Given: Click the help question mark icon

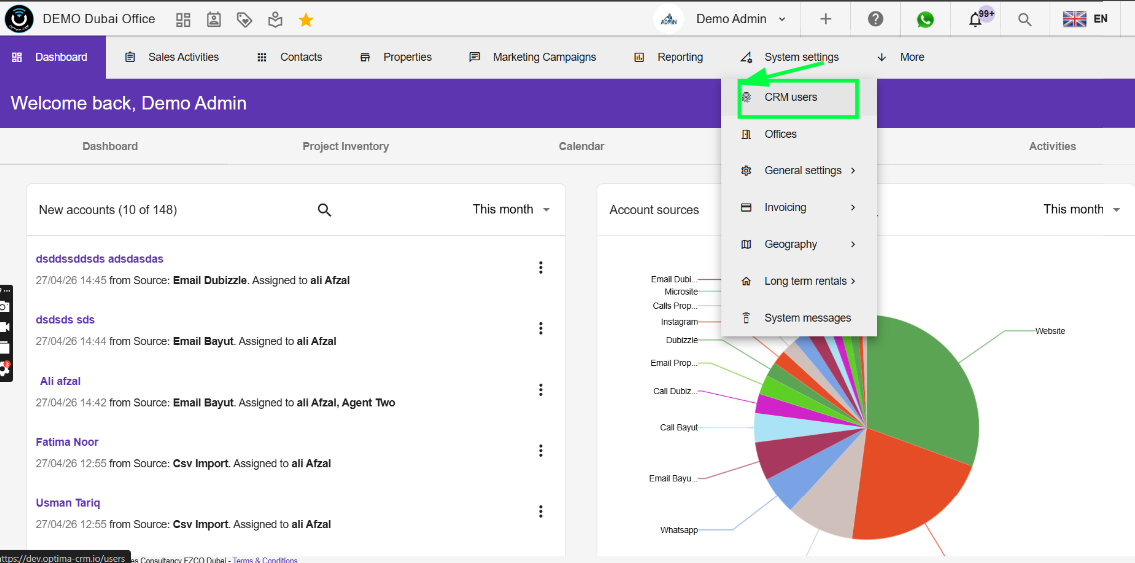Looking at the screenshot, I should tap(875, 20).
